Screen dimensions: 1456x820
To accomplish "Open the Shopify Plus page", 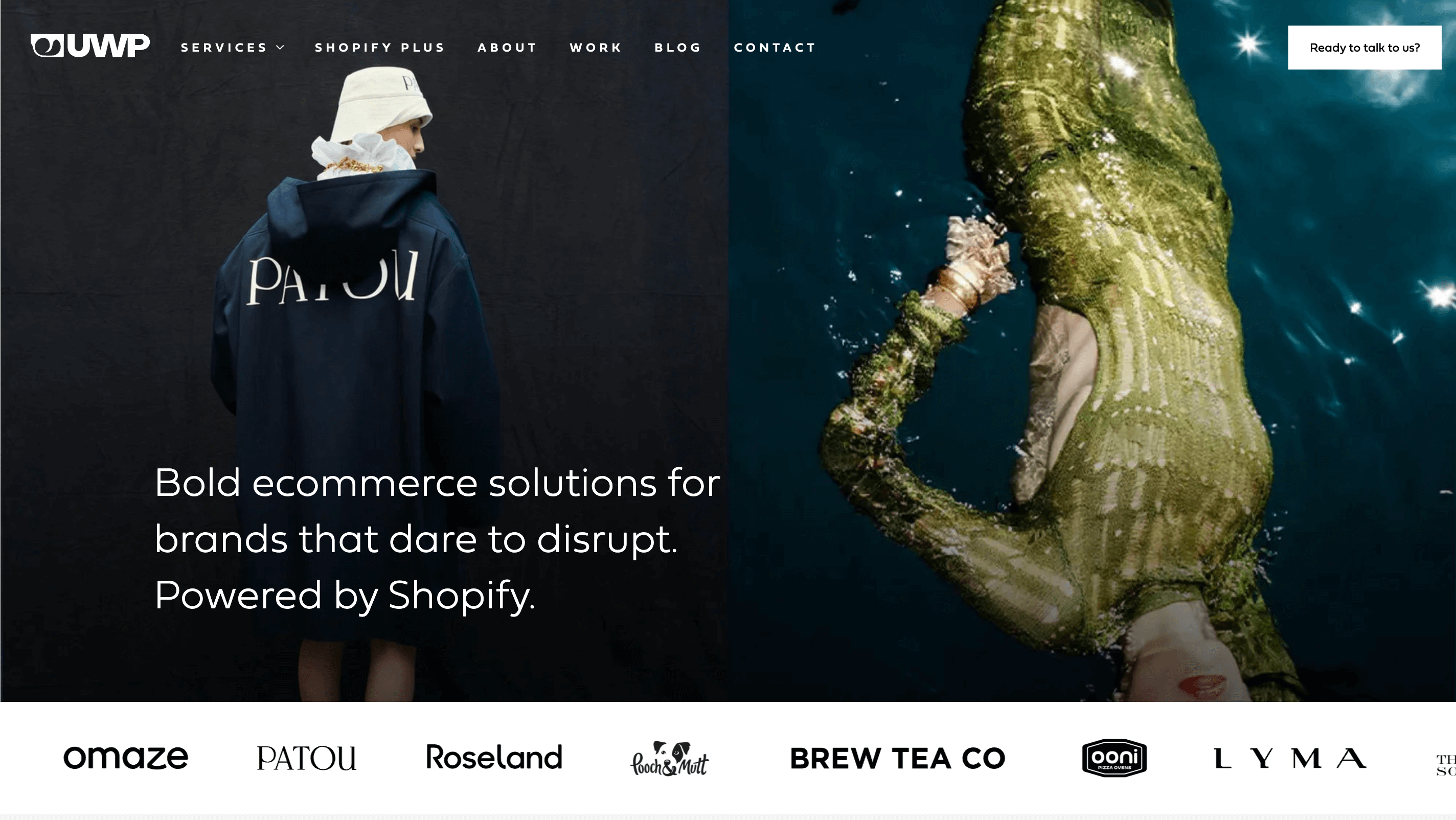I will click(x=380, y=48).
